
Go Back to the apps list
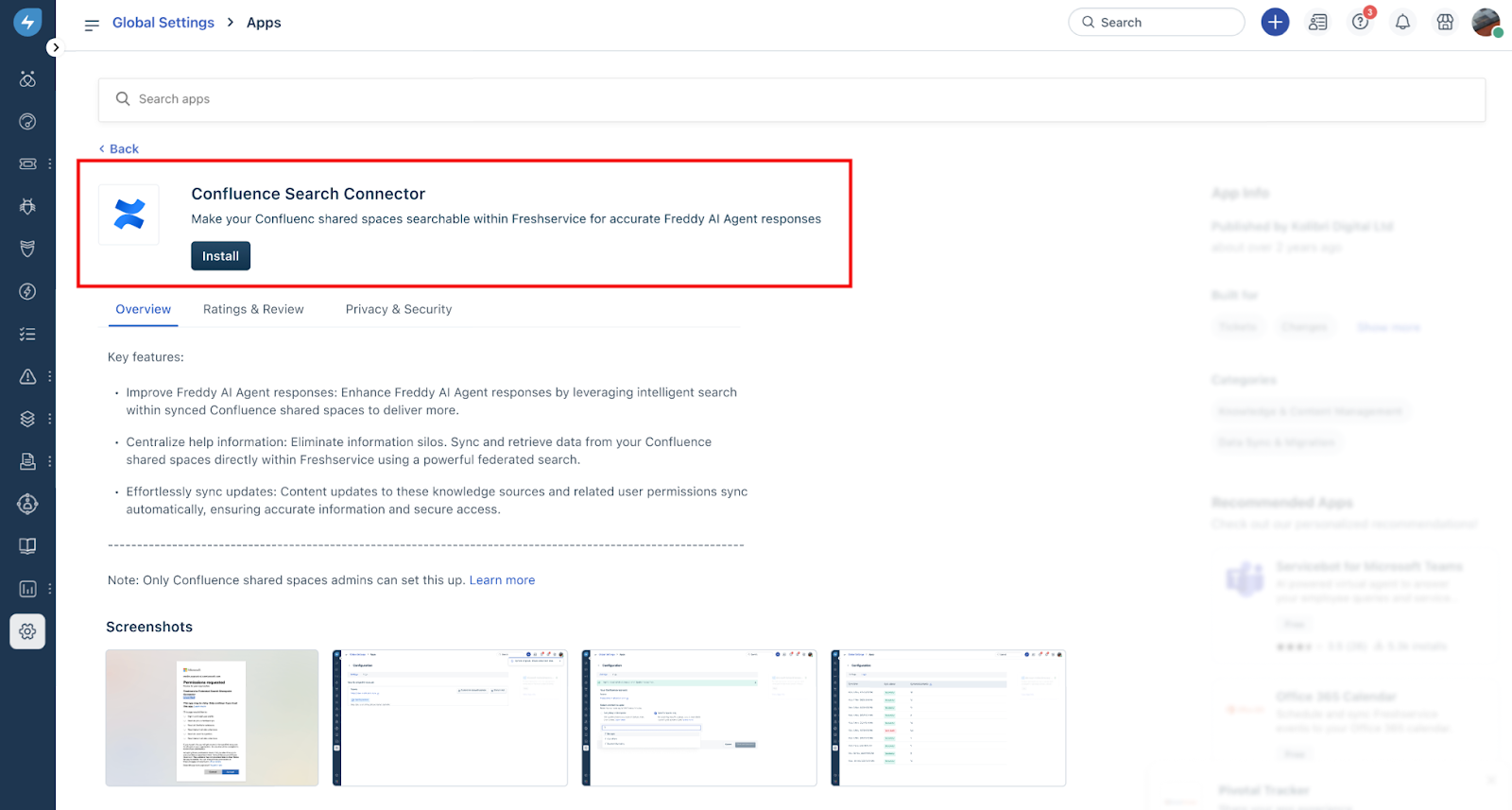point(119,148)
